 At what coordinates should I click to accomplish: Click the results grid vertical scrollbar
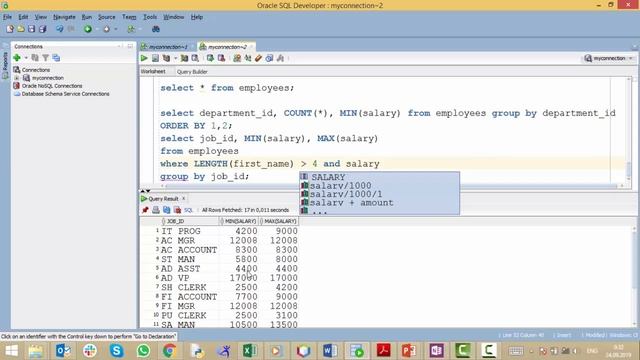634,276
